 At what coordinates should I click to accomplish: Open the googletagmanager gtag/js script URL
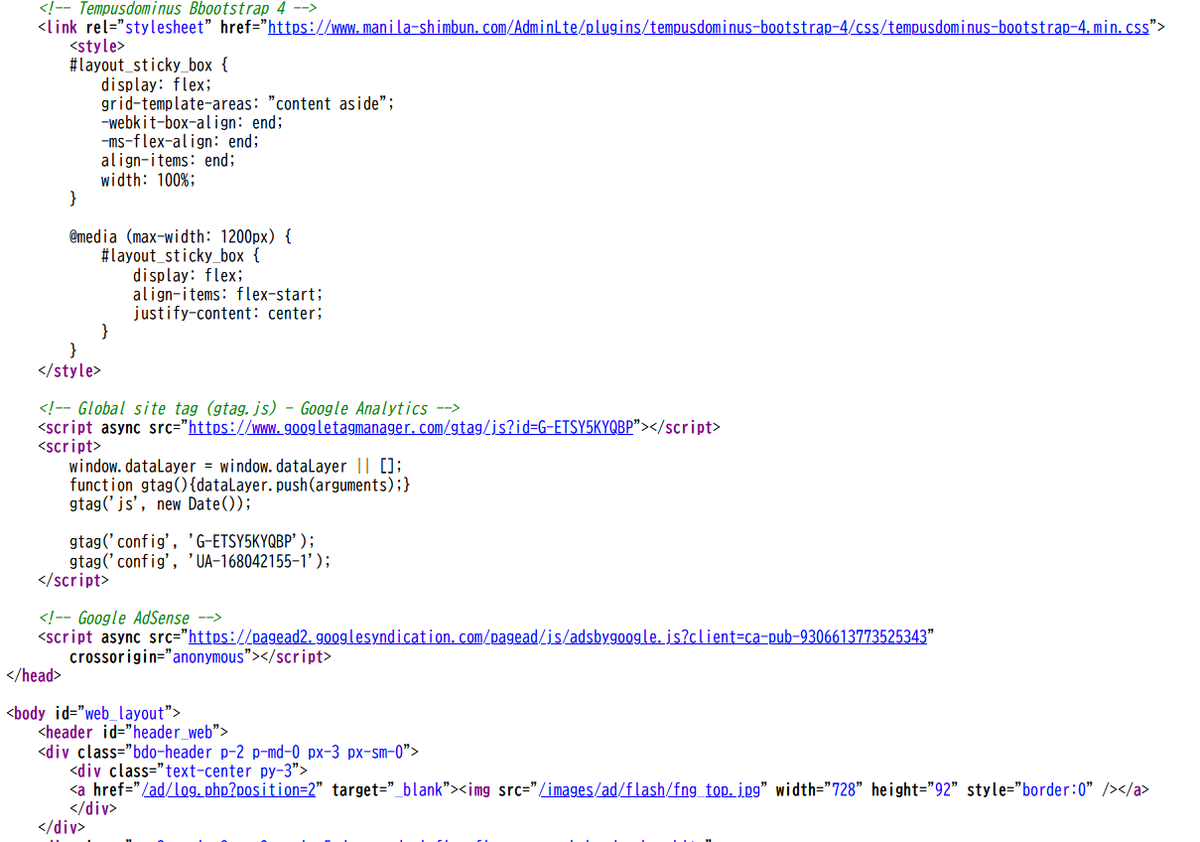pos(411,427)
